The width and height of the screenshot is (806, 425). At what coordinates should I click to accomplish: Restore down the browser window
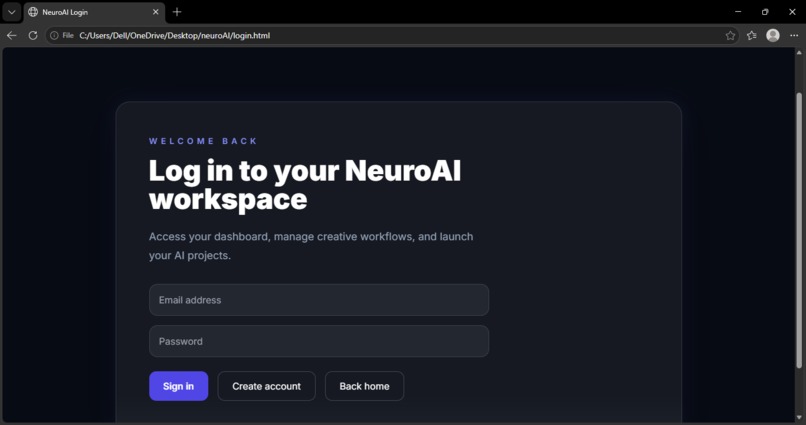(x=765, y=12)
